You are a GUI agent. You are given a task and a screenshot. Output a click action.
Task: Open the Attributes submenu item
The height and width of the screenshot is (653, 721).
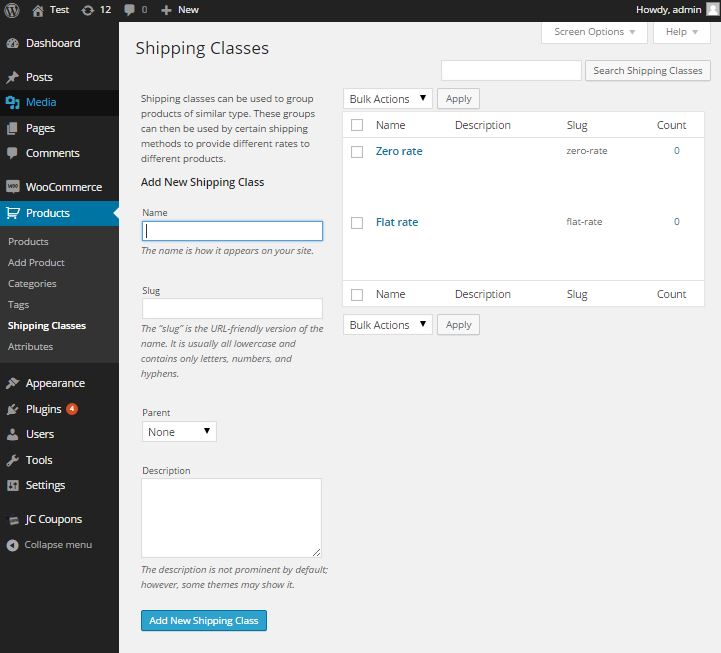30,347
